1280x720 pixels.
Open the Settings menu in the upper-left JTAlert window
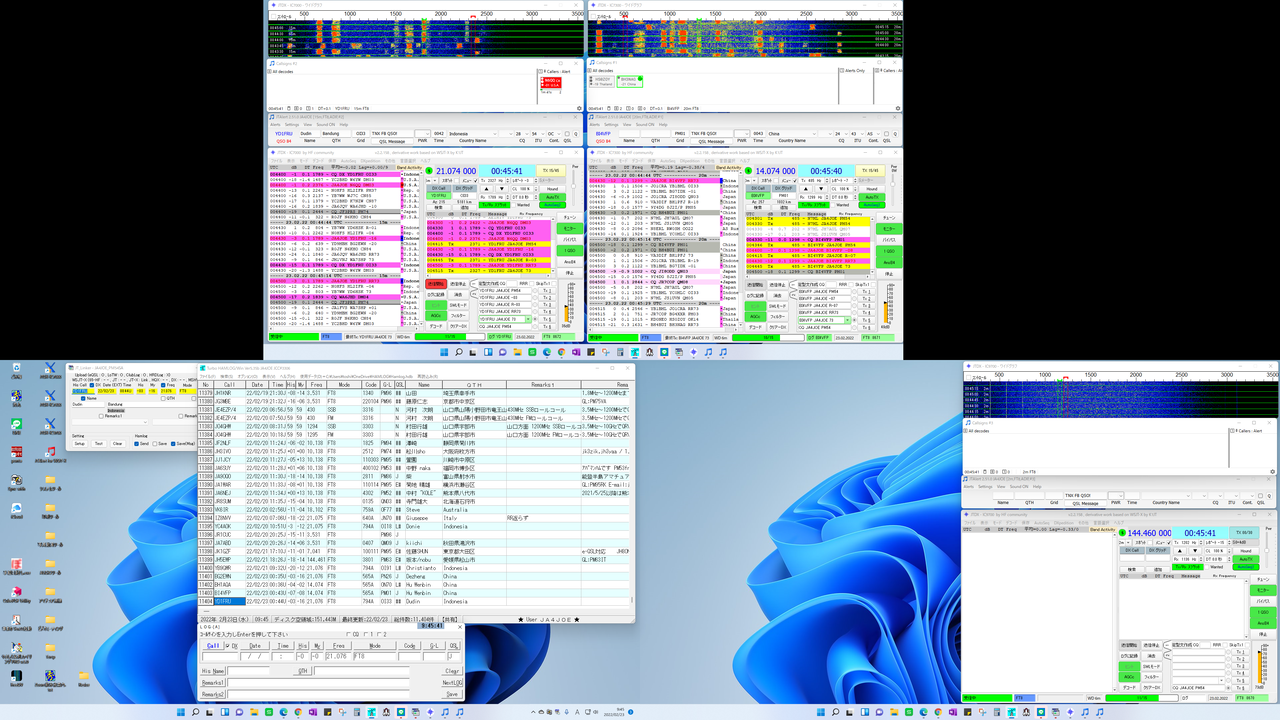[292, 124]
